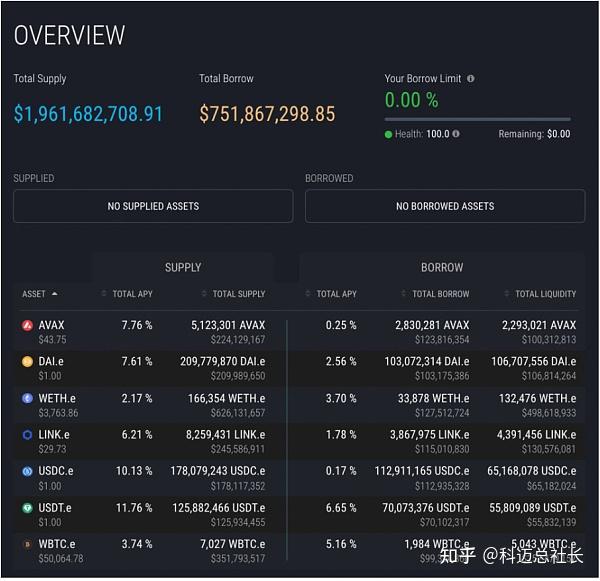This screenshot has height=581, width=600.
Task: Click total supply 125,882,466 USDT.e
Action: [x=219, y=508]
